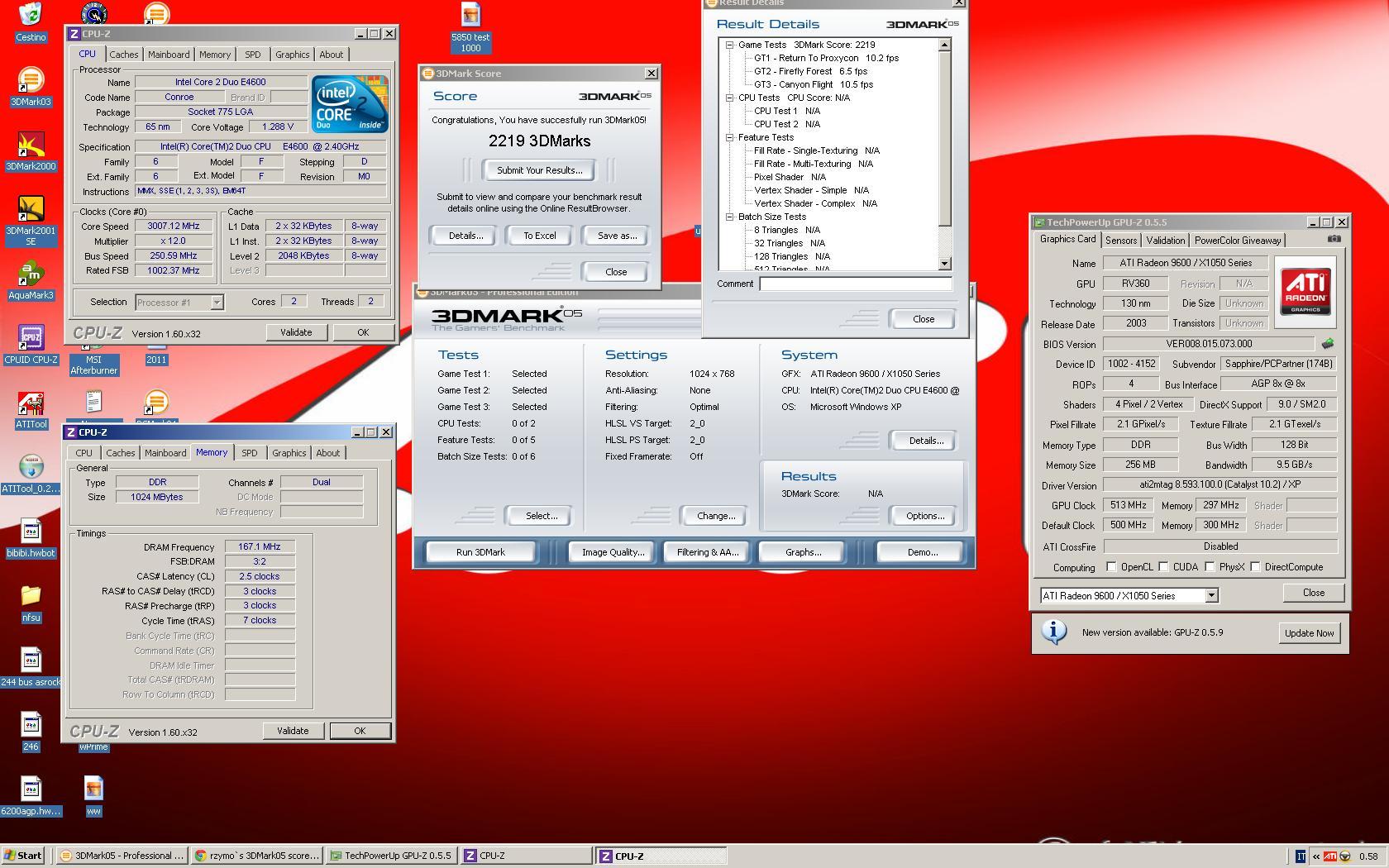Viewport: 1389px width, 868px height.
Task: Click Filtering & AA button
Action: [708, 552]
